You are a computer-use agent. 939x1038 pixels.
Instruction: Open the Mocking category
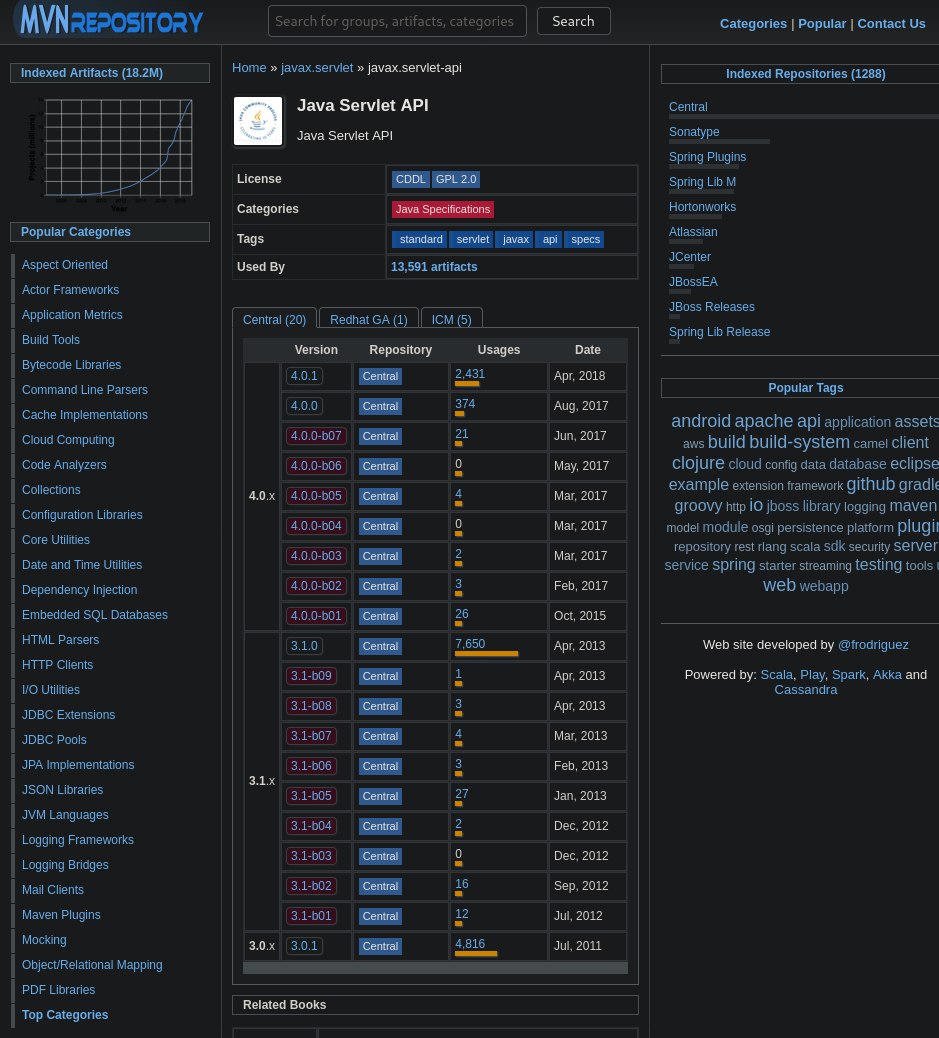tap(44, 940)
